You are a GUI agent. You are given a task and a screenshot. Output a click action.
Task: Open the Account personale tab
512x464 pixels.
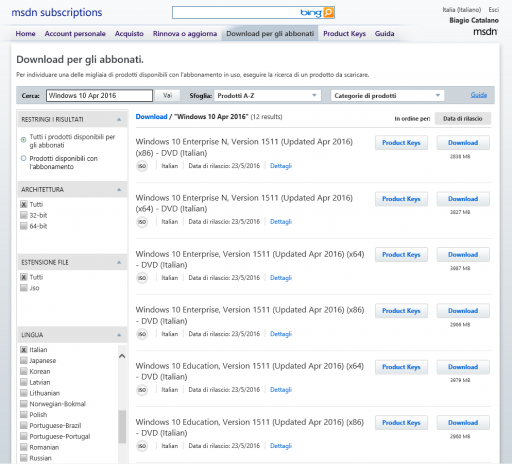tap(75, 34)
